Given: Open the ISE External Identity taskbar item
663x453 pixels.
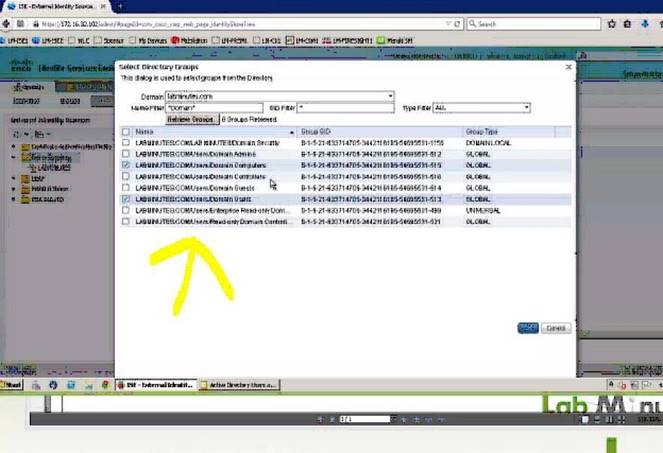Looking at the screenshot, I should click(156, 385).
